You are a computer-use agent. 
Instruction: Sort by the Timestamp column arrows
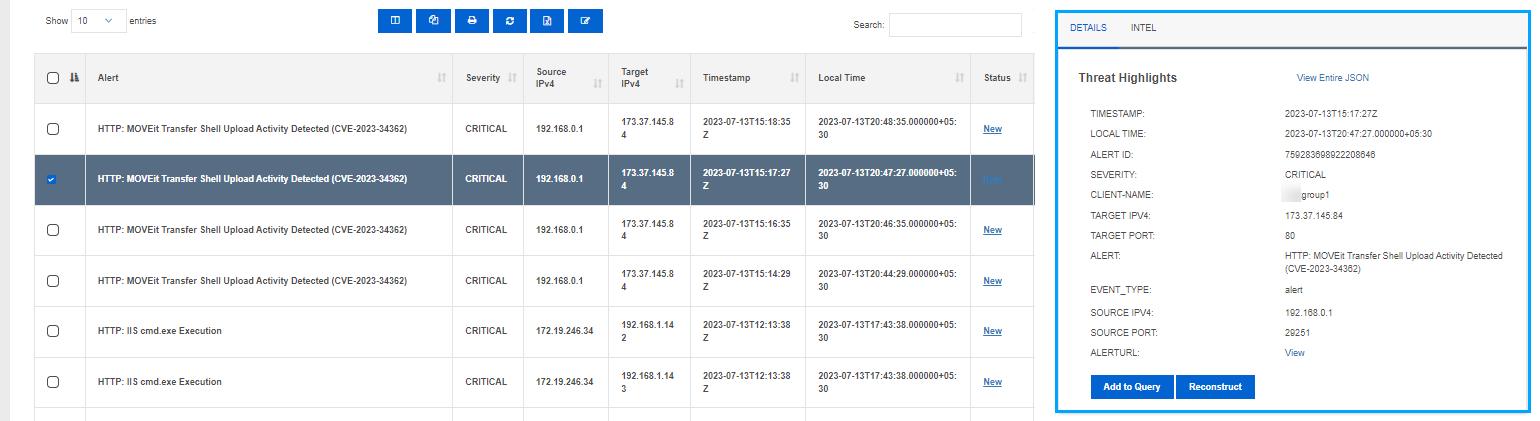coord(795,78)
